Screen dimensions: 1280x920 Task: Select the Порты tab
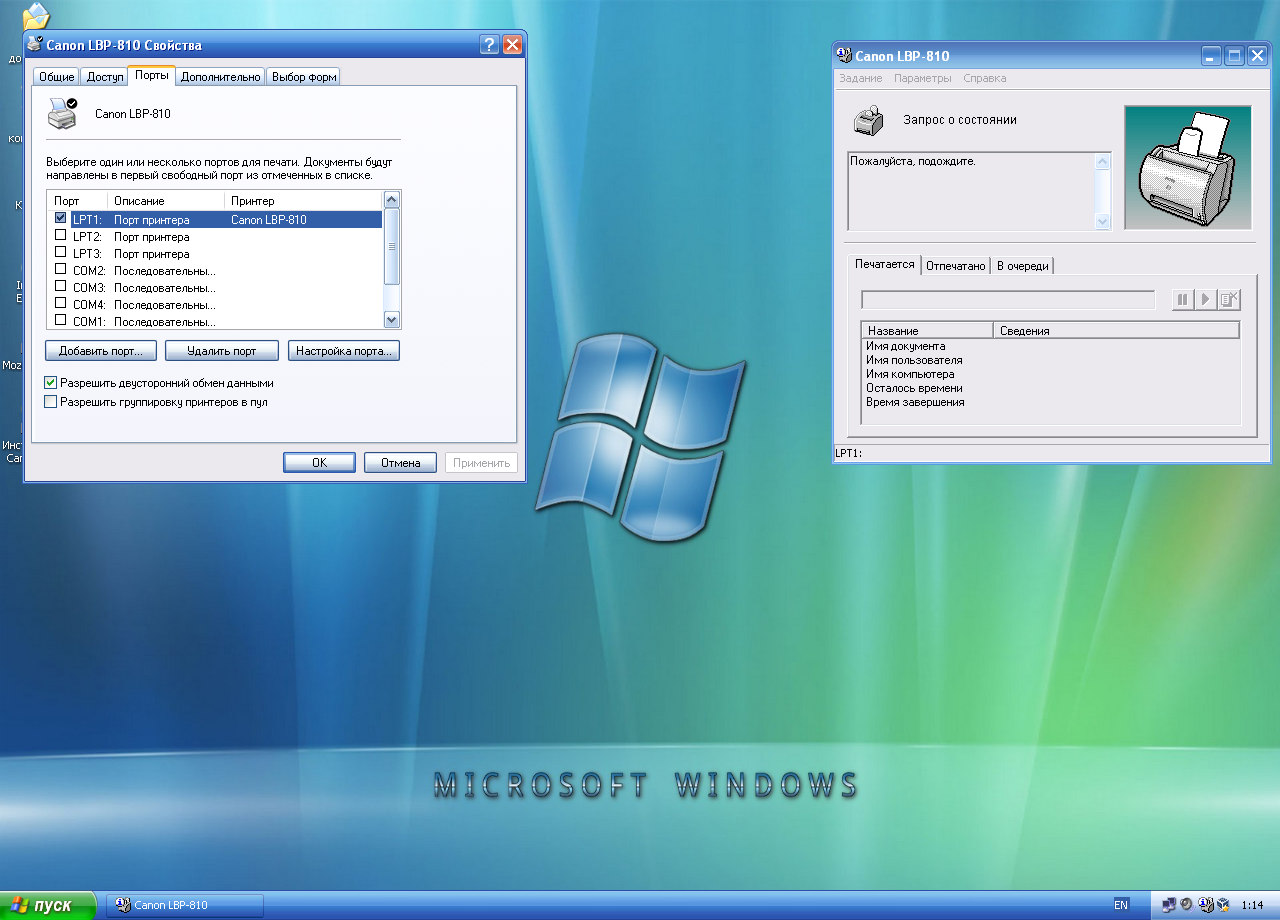coord(152,75)
